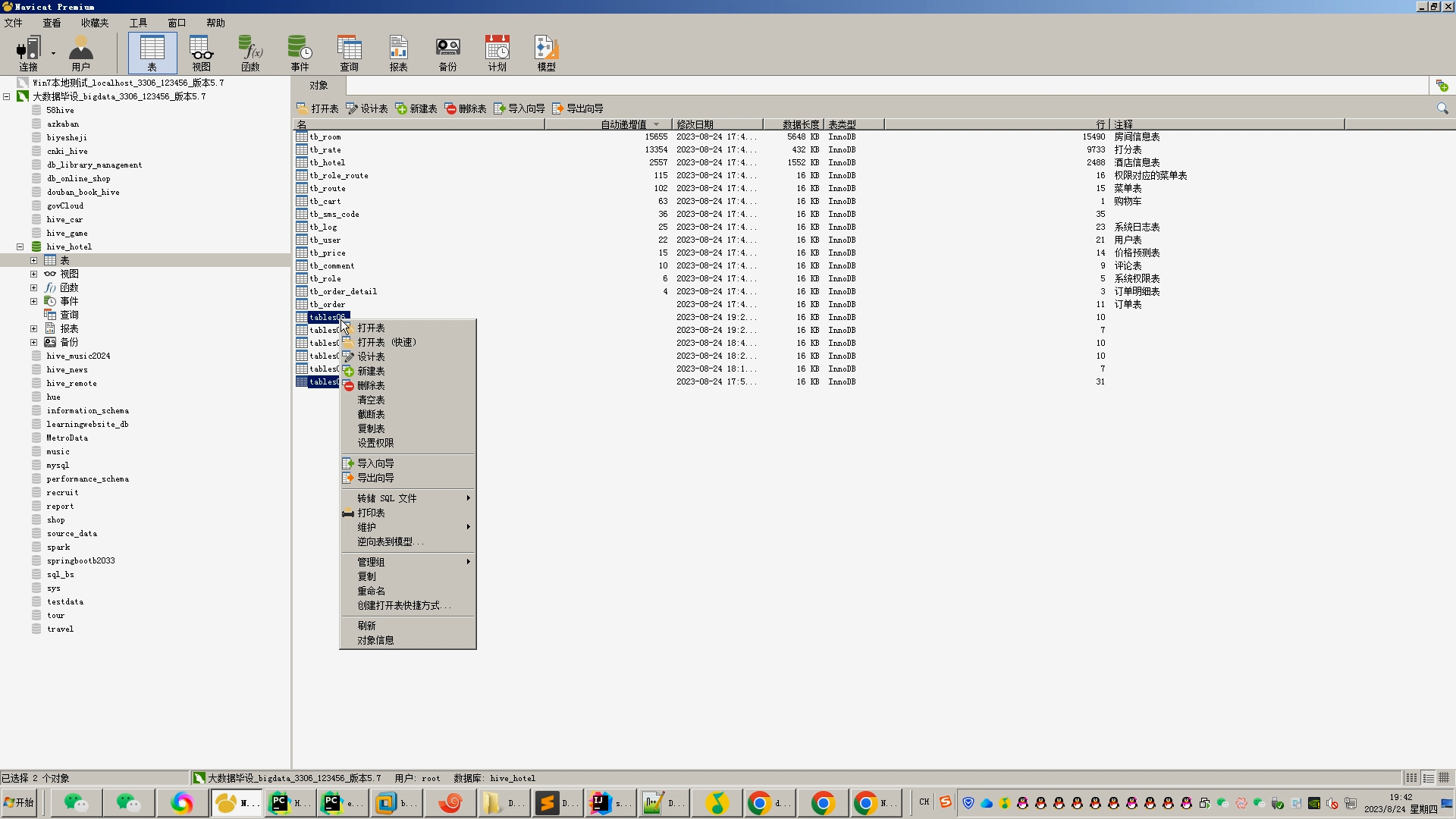Select the View toolbar icon
Viewport: 1456px width, 819px height.
tap(201, 52)
